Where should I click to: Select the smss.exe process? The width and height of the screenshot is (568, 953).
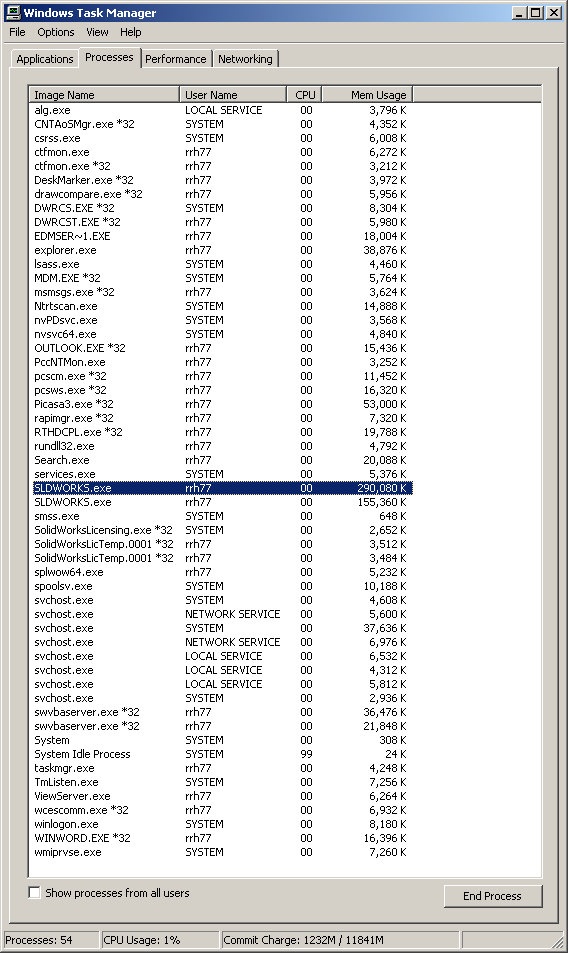(x=223, y=516)
